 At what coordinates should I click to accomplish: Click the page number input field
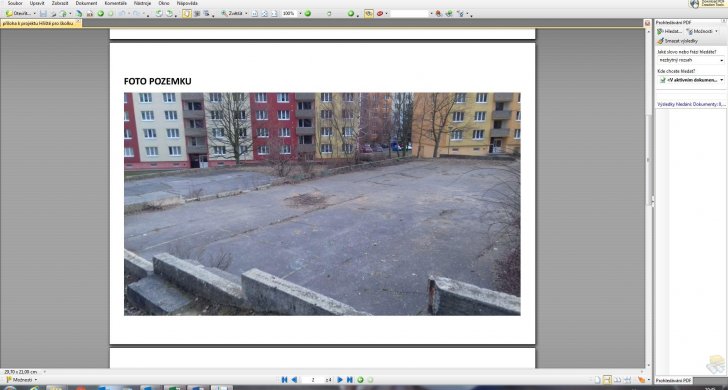point(312,380)
